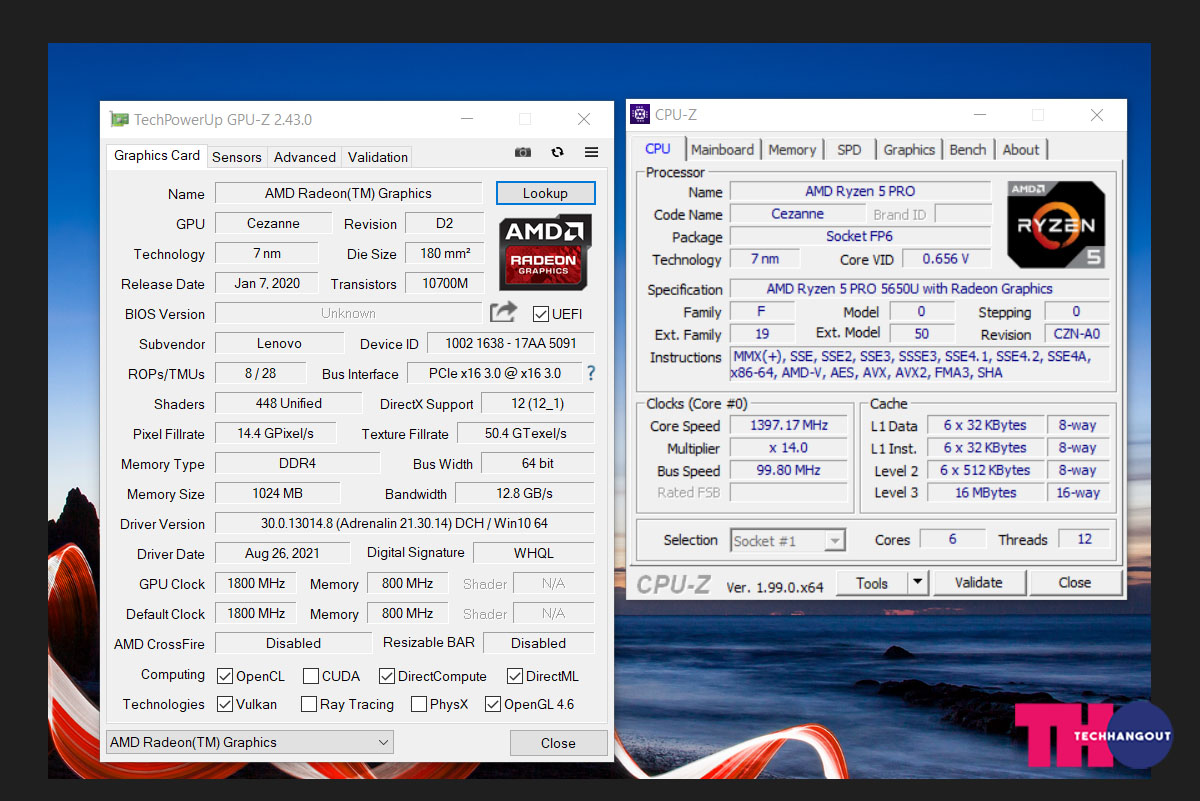
Task: Switch to the Graphics tab in CPU-Z
Action: 909,150
